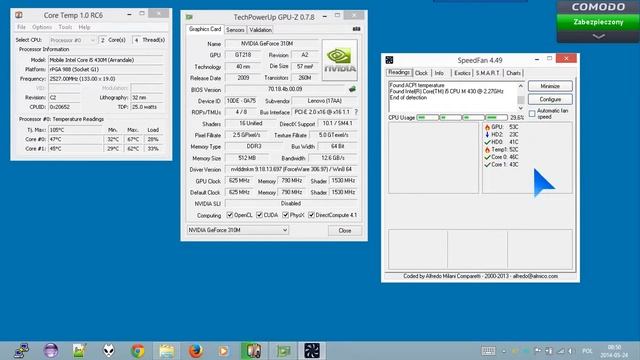The height and width of the screenshot is (360, 640).
Task: Click the GPU-Z camera screenshot icon
Action: (356, 29)
